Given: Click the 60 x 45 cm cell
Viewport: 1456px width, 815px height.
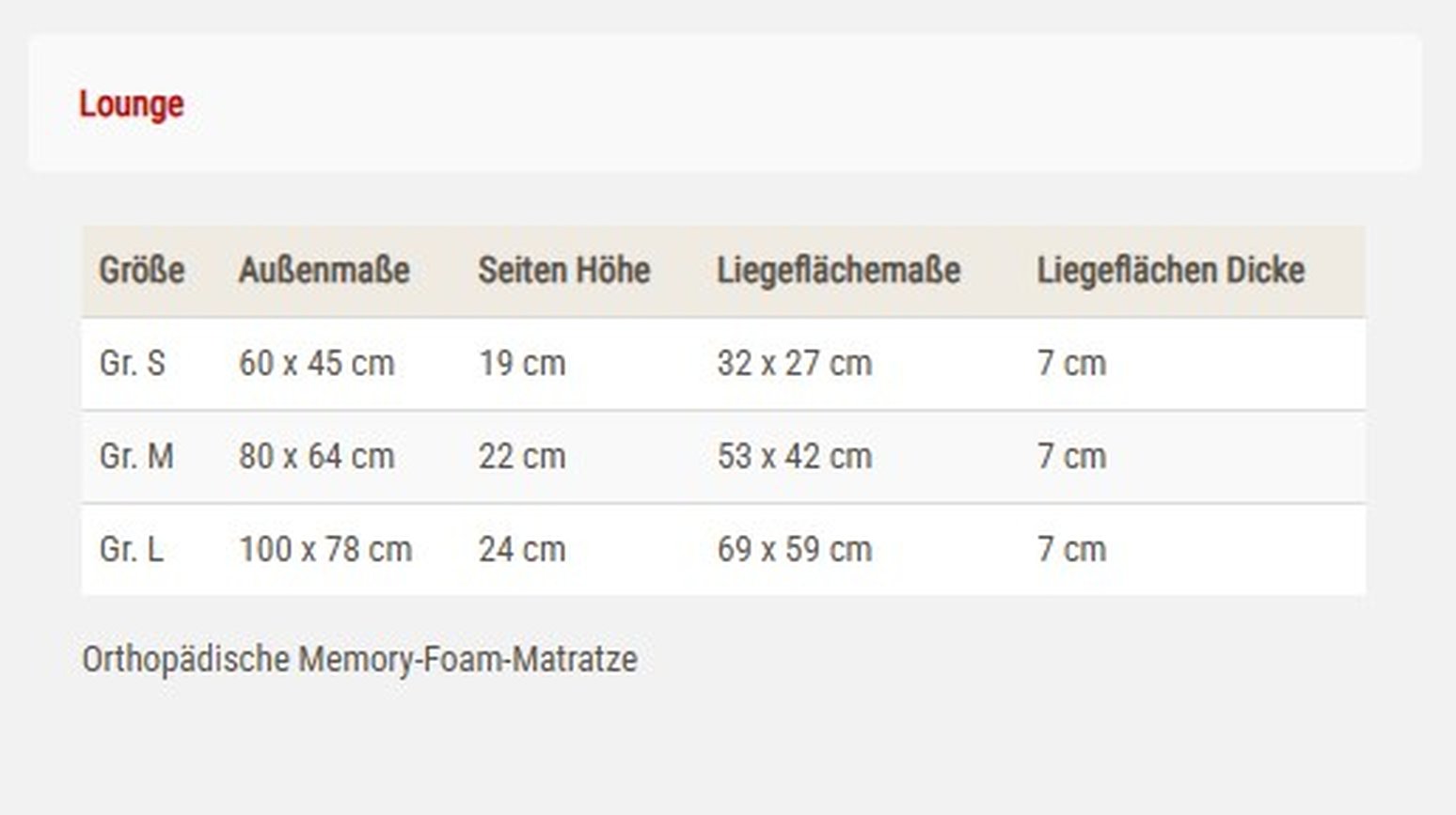Looking at the screenshot, I should [317, 363].
